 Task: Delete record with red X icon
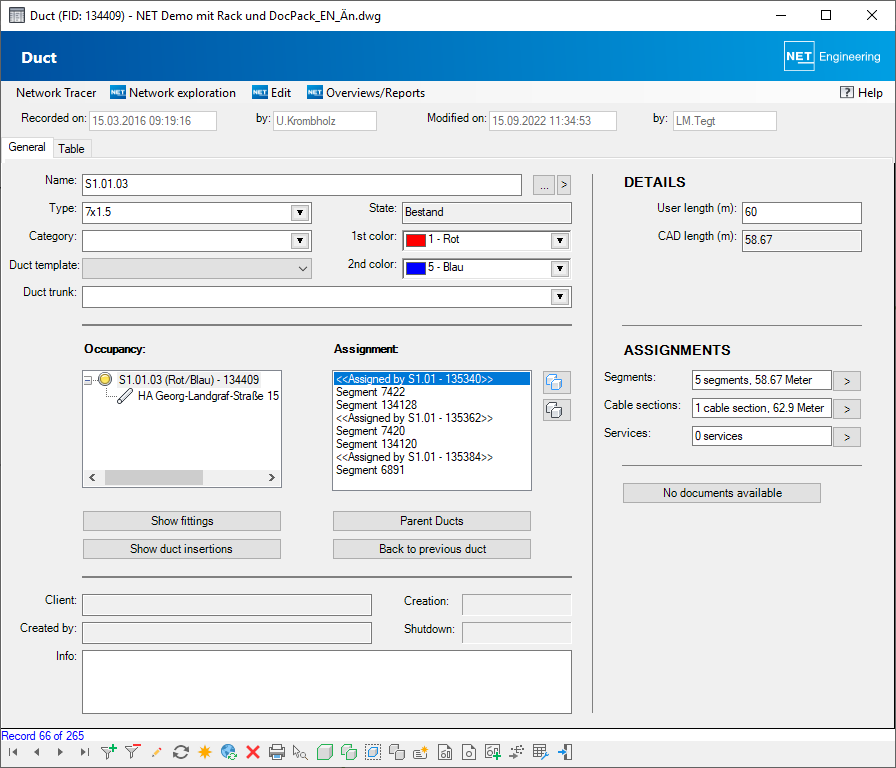tap(253, 752)
